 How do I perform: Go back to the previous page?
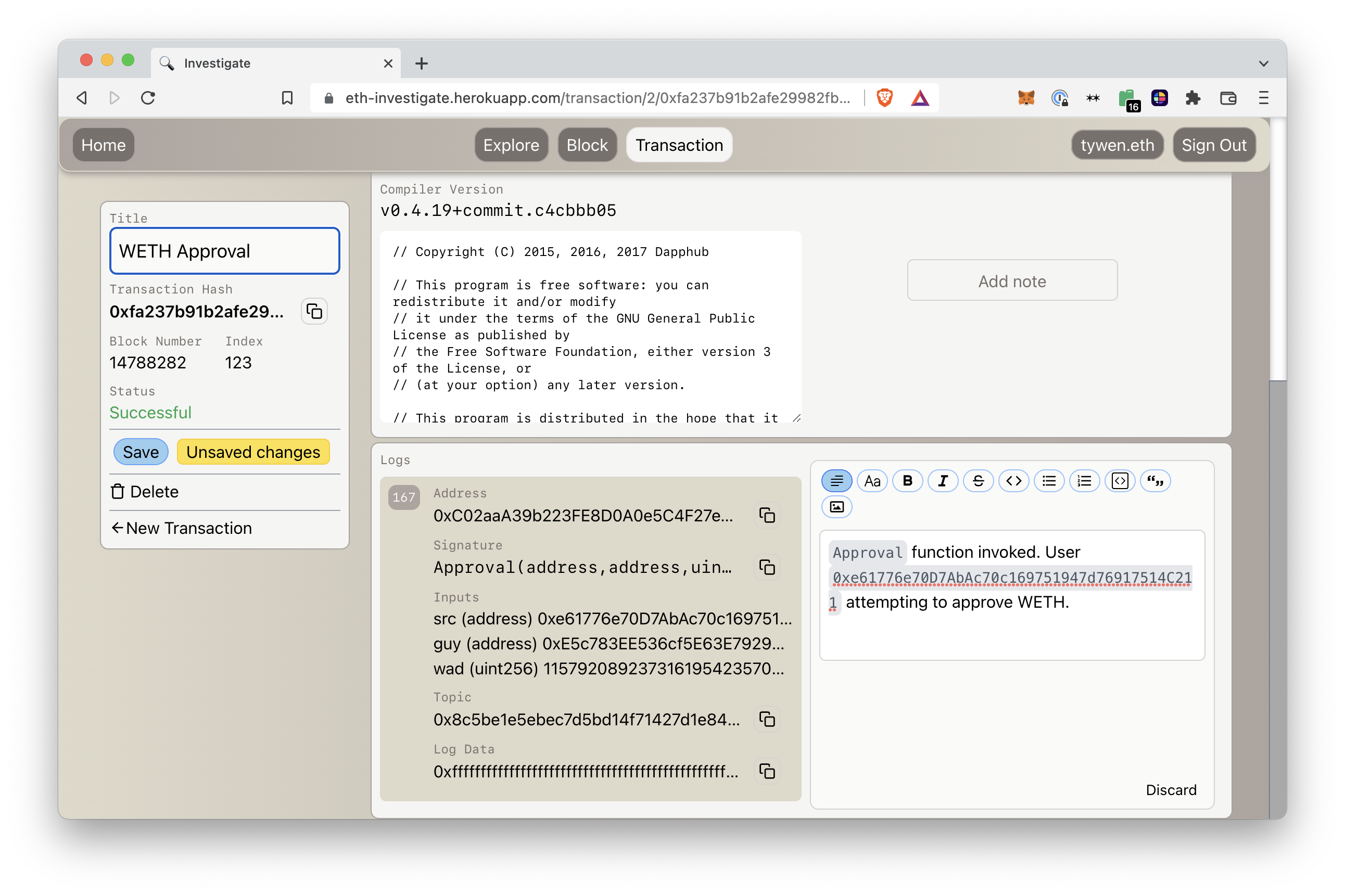[x=82, y=98]
